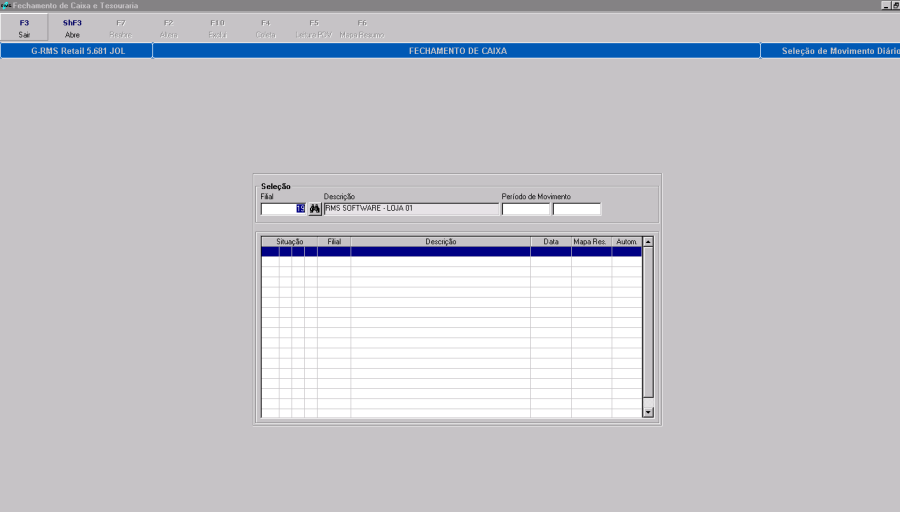Click the F4 Coleta toolbar button
Image resolution: width=900 pixels, height=512 pixels.
click(266, 28)
